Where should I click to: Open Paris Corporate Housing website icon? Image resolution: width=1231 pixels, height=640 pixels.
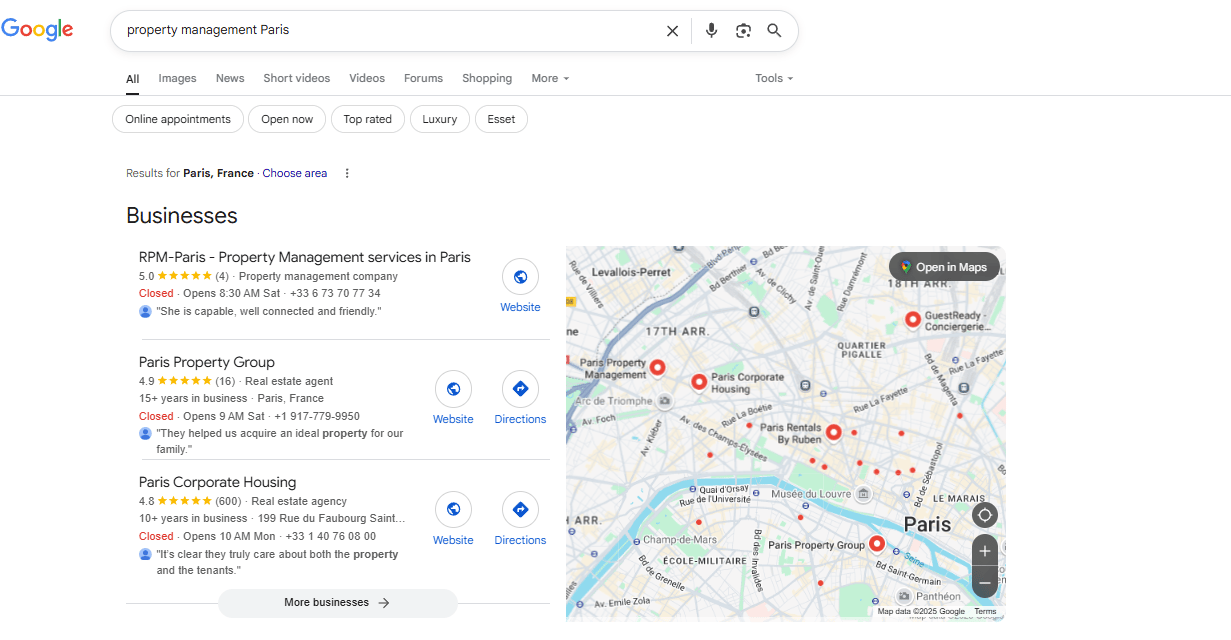coord(453,510)
